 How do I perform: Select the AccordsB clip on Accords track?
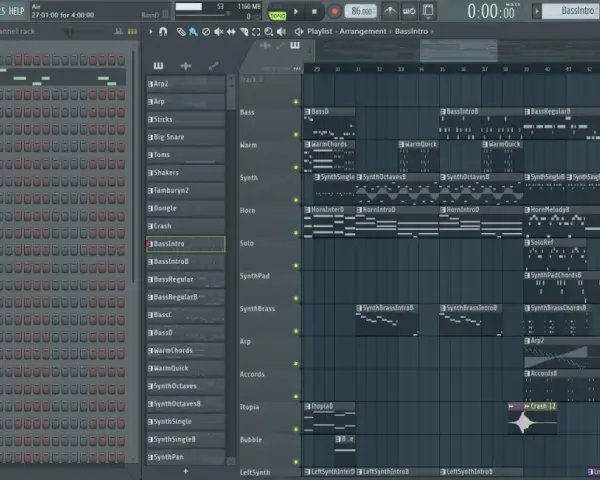click(562, 385)
